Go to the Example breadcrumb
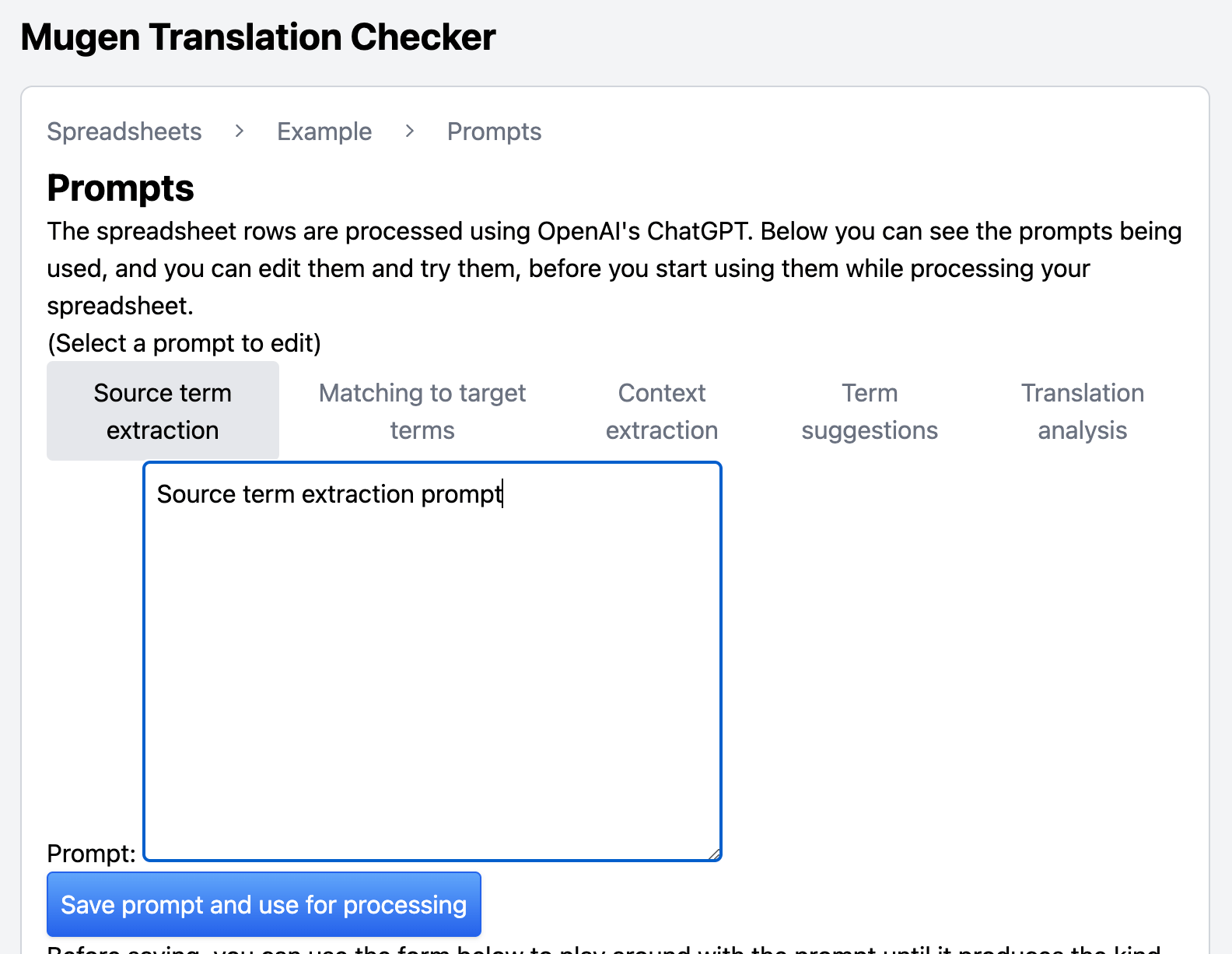 (324, 132)
